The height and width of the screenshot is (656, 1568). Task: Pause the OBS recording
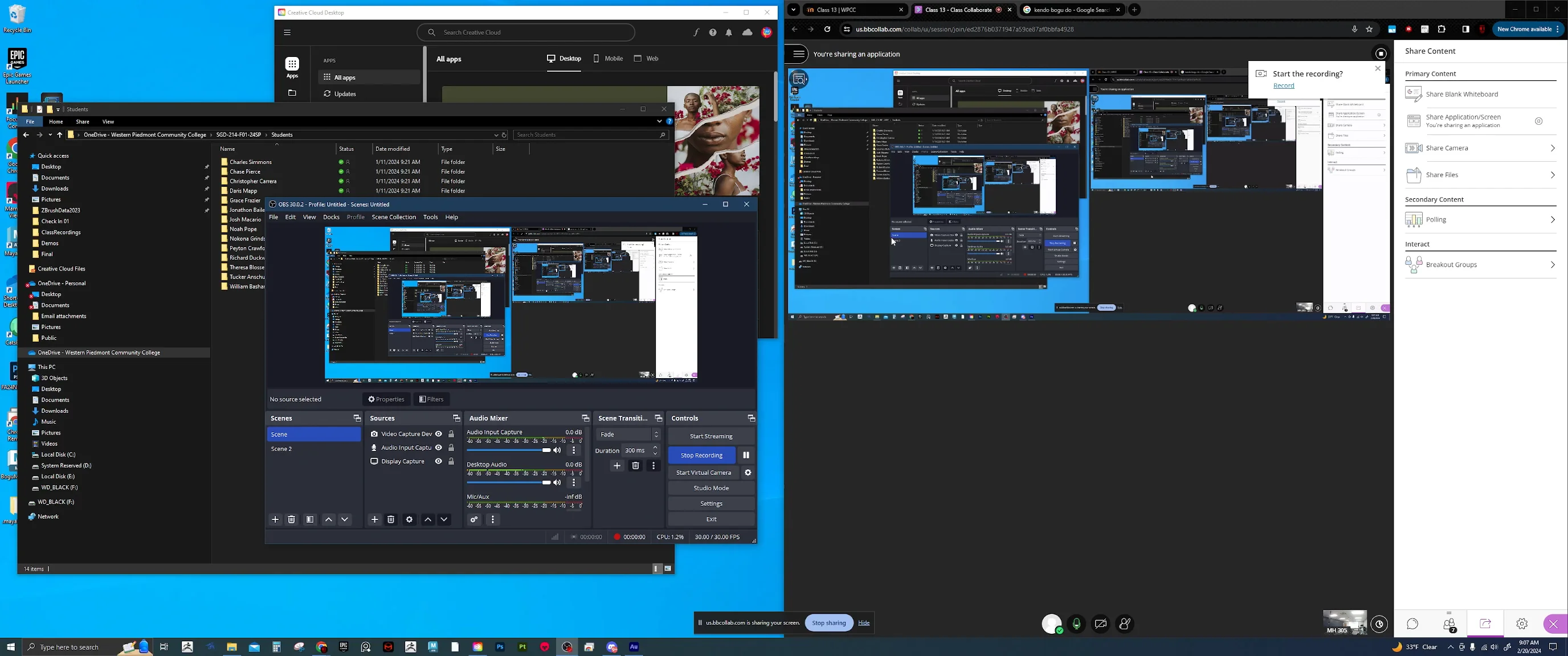(746, 455)
